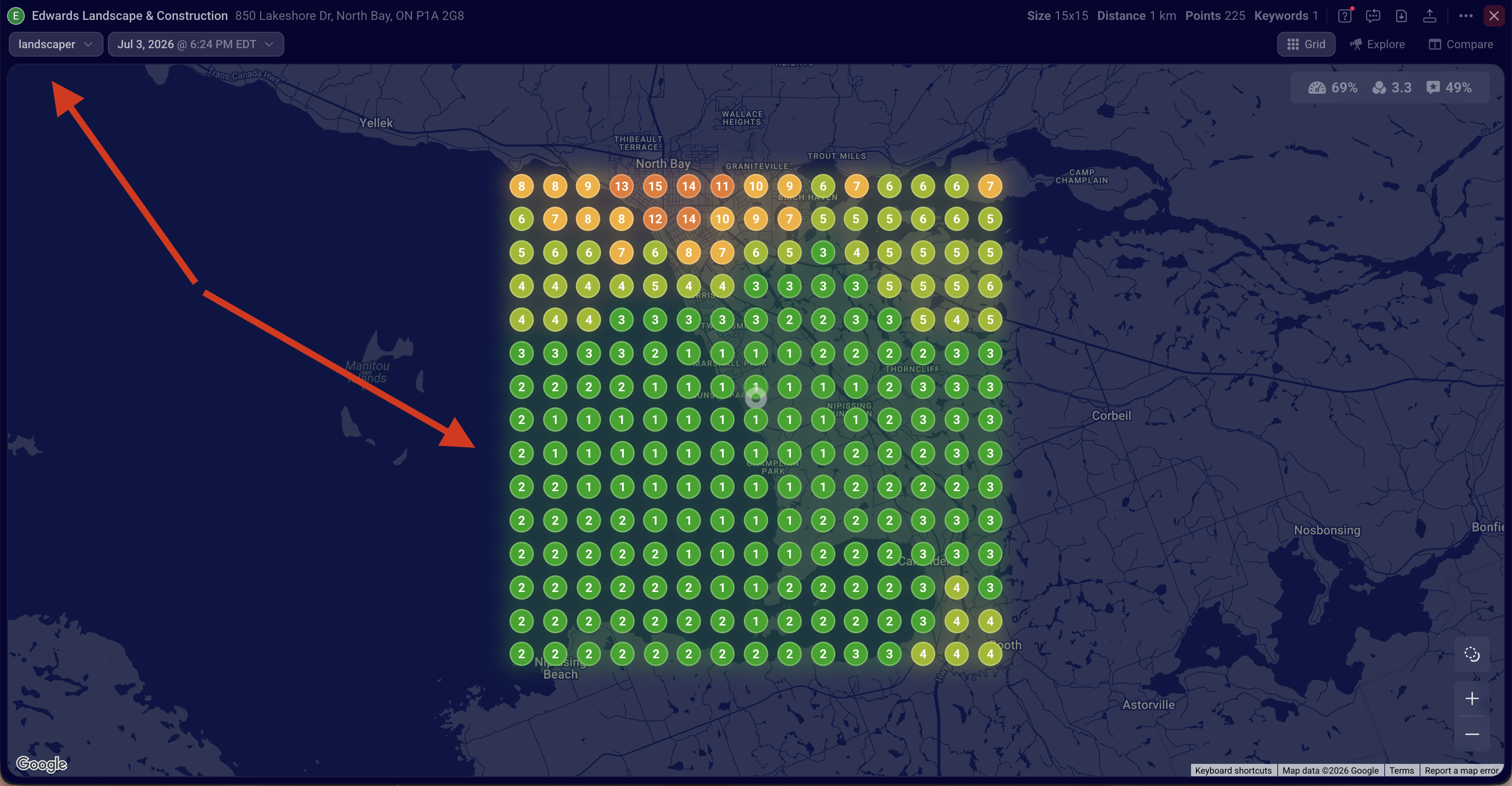This screenshot has width=1512, height=786.
Task: Open the map Terms link
Action: [x=1401, y=771]
